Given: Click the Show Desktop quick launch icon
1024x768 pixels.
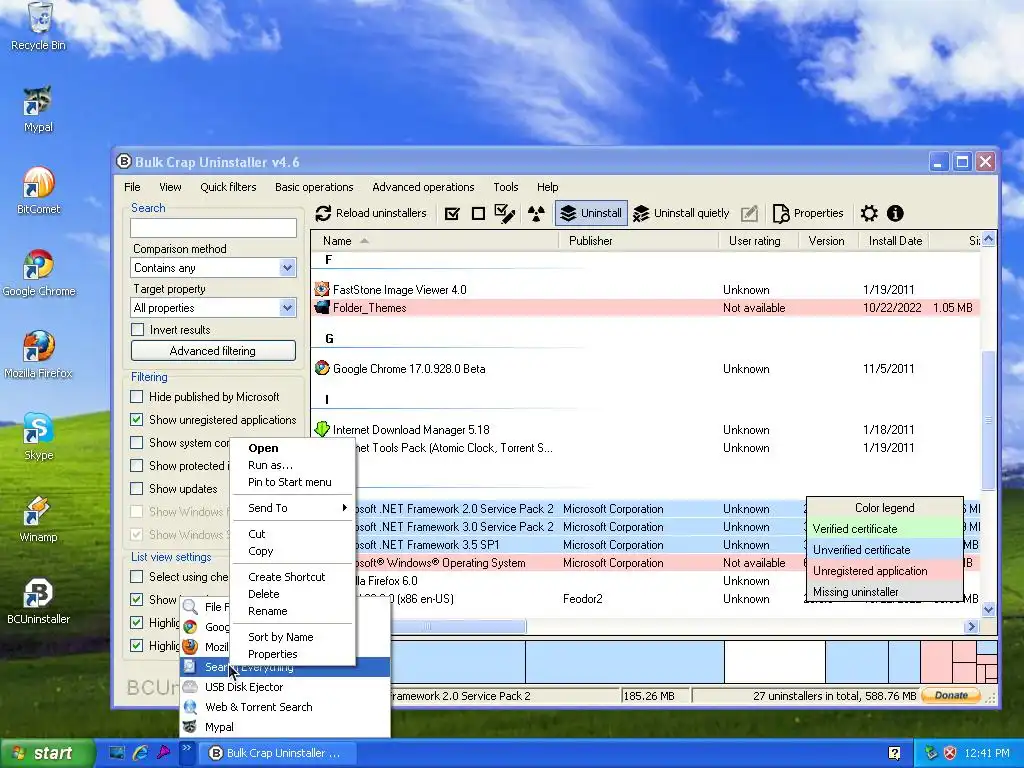Looking at the screenshot, I should pos(116,753).
